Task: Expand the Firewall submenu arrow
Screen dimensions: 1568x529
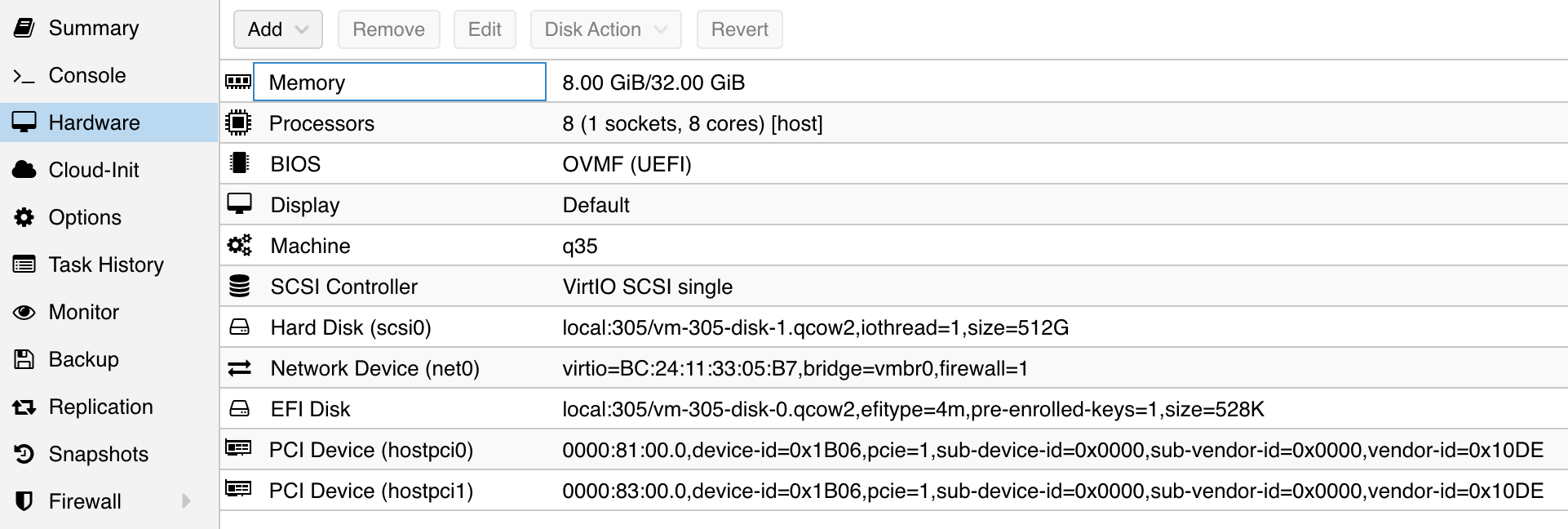Action: pos(186,501)
